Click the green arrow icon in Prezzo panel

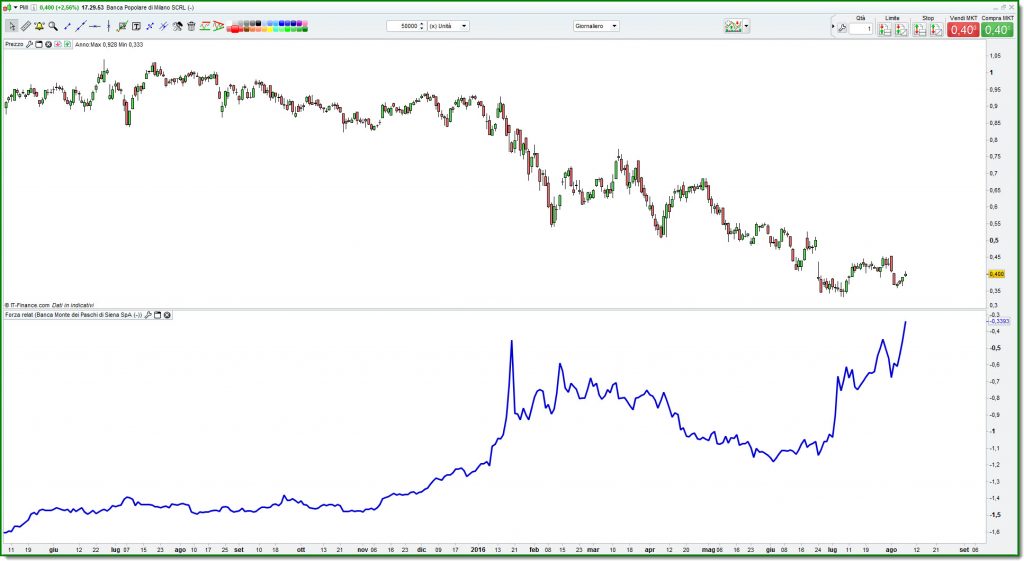(67, 44)
